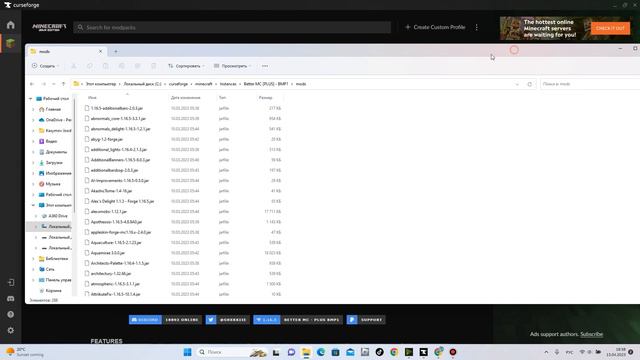Open Explorer's See more ellipsis menu
The height and width of the screenshot is (360, 640).
[x=265, y=66]
